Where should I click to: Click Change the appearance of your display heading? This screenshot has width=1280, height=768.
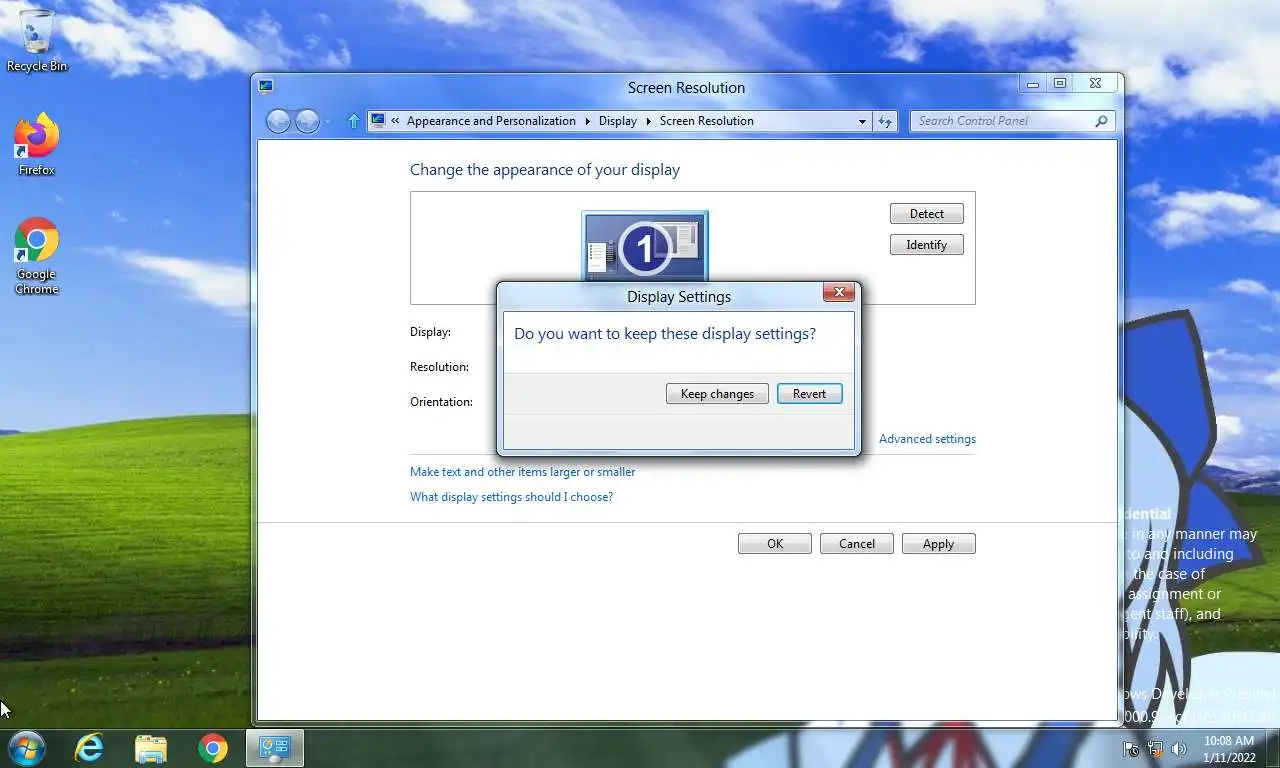(x=545, y=170)
